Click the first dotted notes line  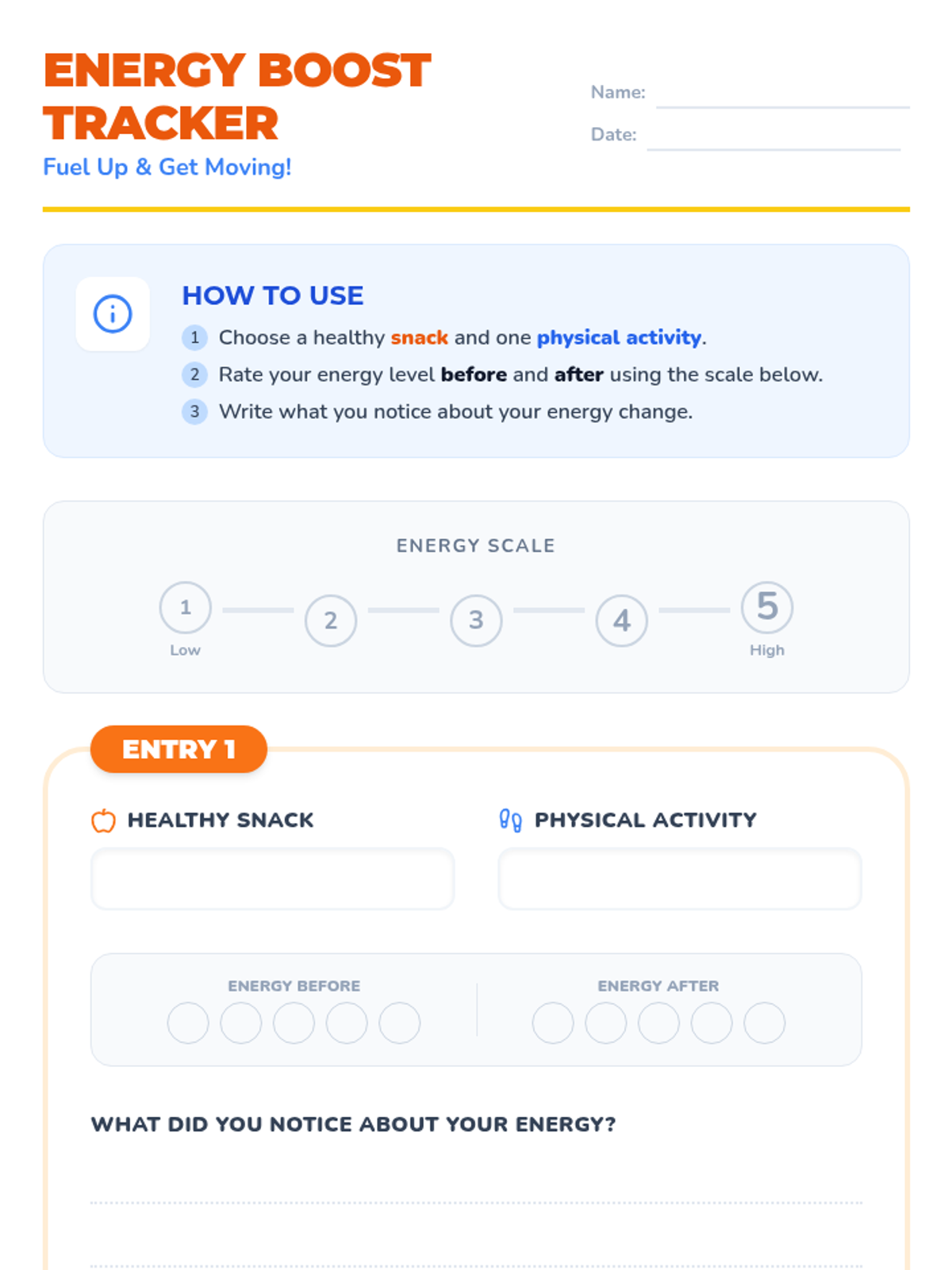click(x=476, y=1203)
